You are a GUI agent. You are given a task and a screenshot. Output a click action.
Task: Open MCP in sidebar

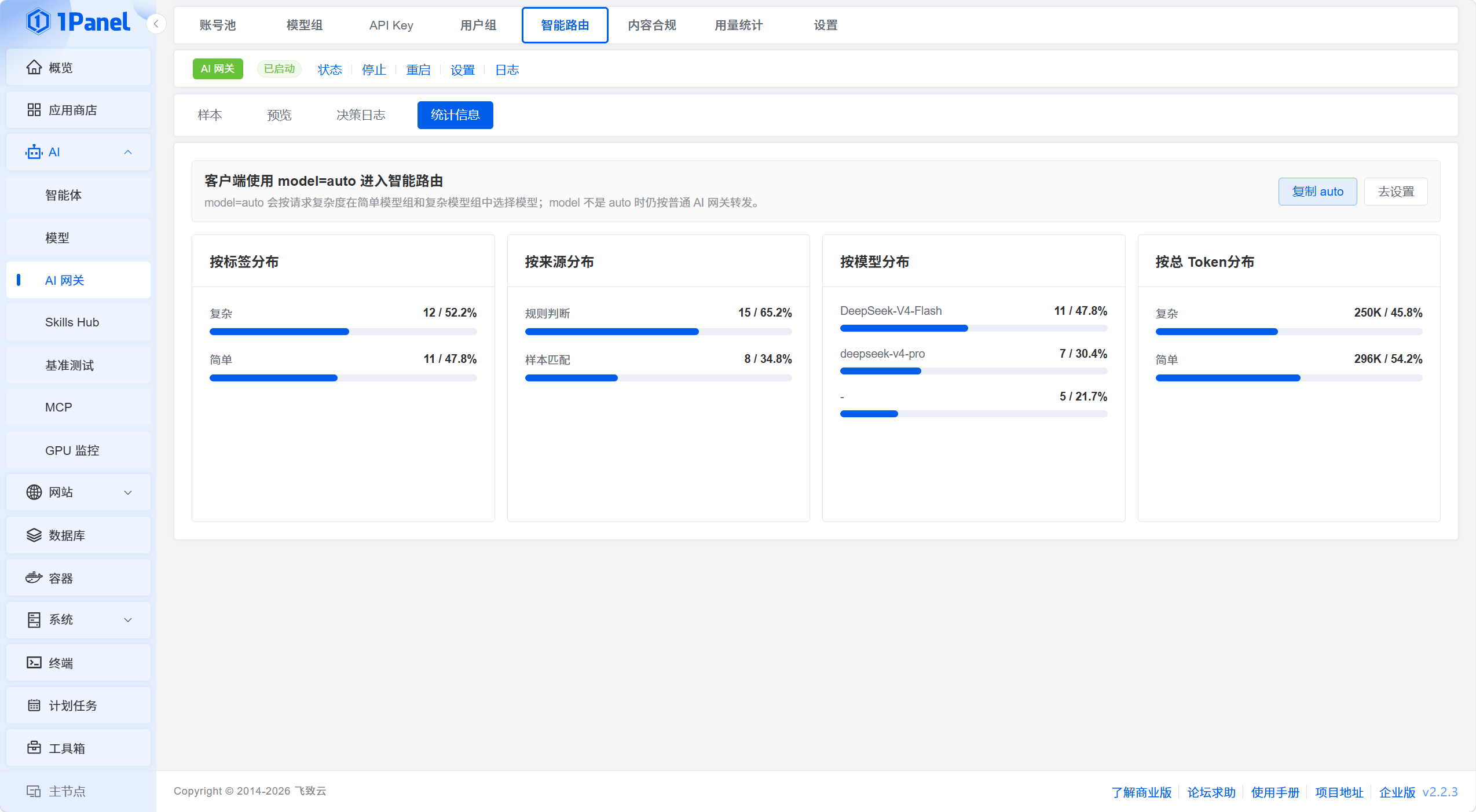(x=78, y=407)
